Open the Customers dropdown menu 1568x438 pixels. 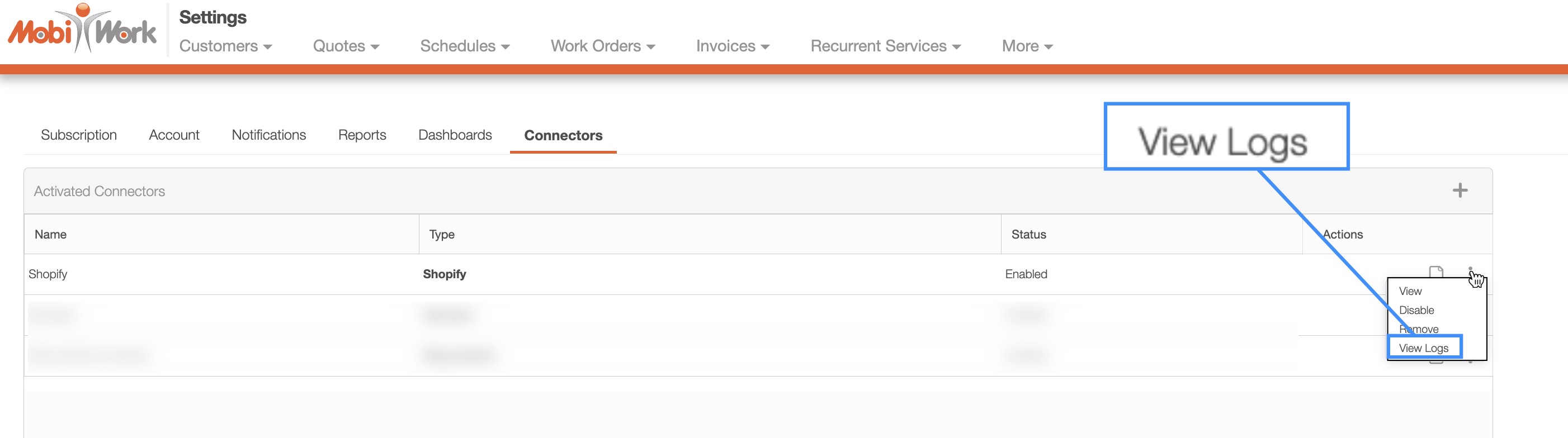(225, 46)
